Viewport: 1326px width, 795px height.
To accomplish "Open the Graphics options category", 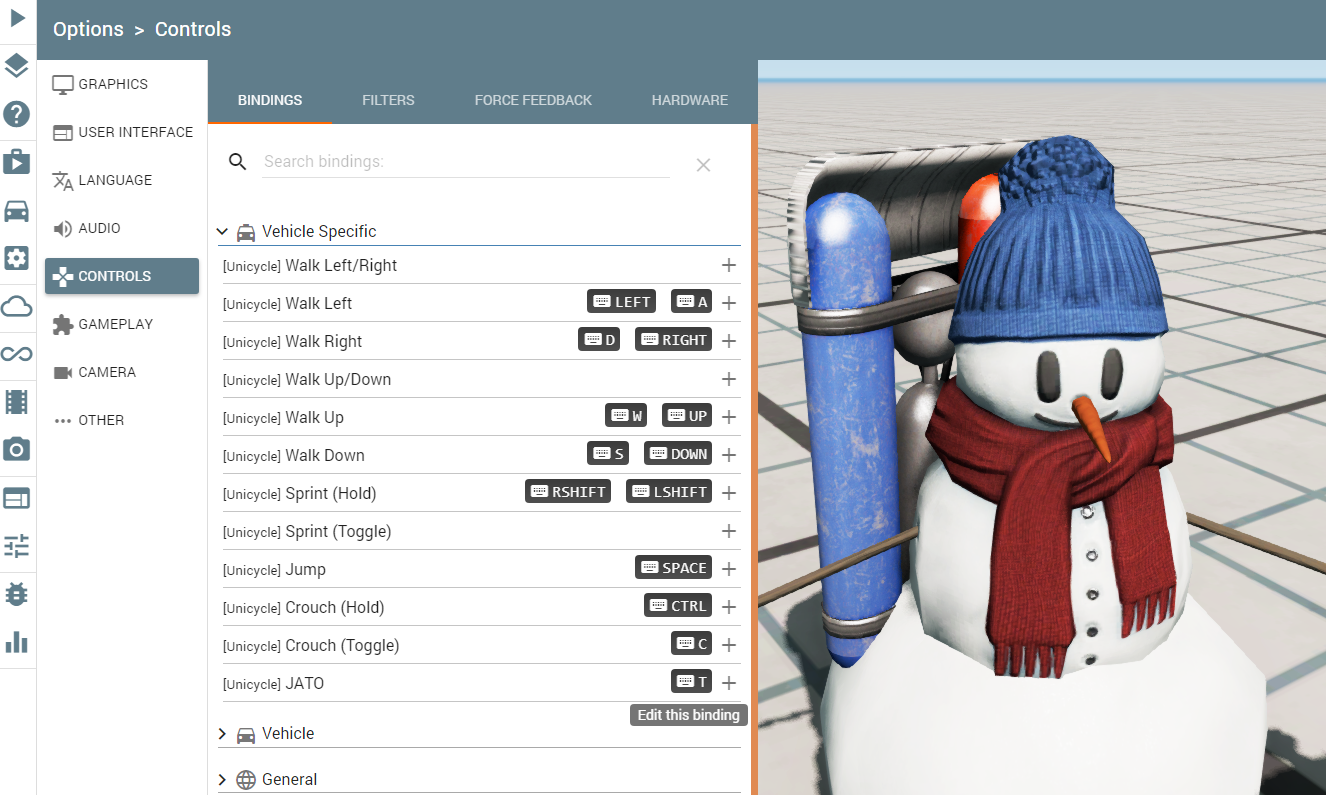I will [x=122, y=84].
